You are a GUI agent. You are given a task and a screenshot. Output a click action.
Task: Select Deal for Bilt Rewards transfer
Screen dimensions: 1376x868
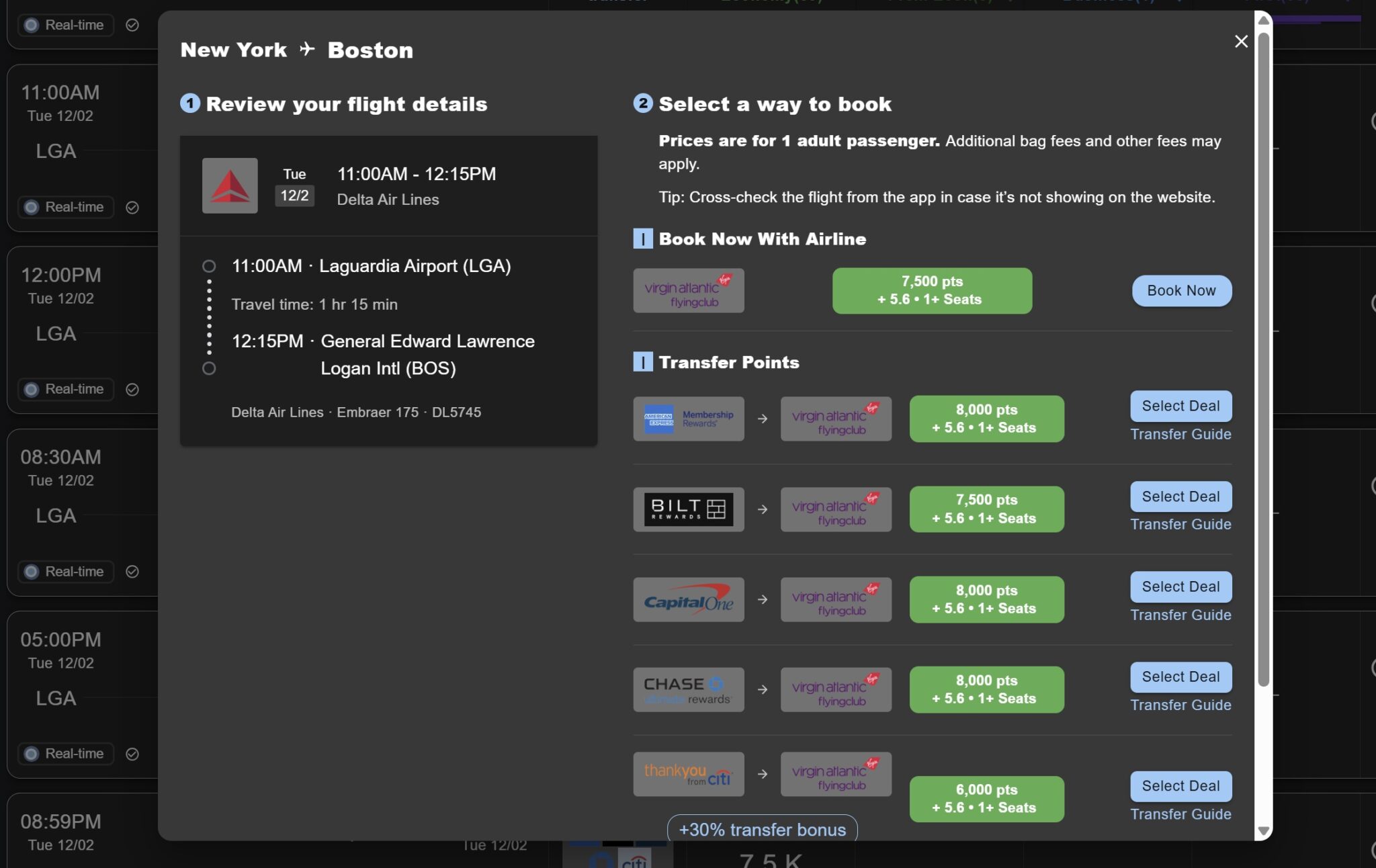[1180, 496]
